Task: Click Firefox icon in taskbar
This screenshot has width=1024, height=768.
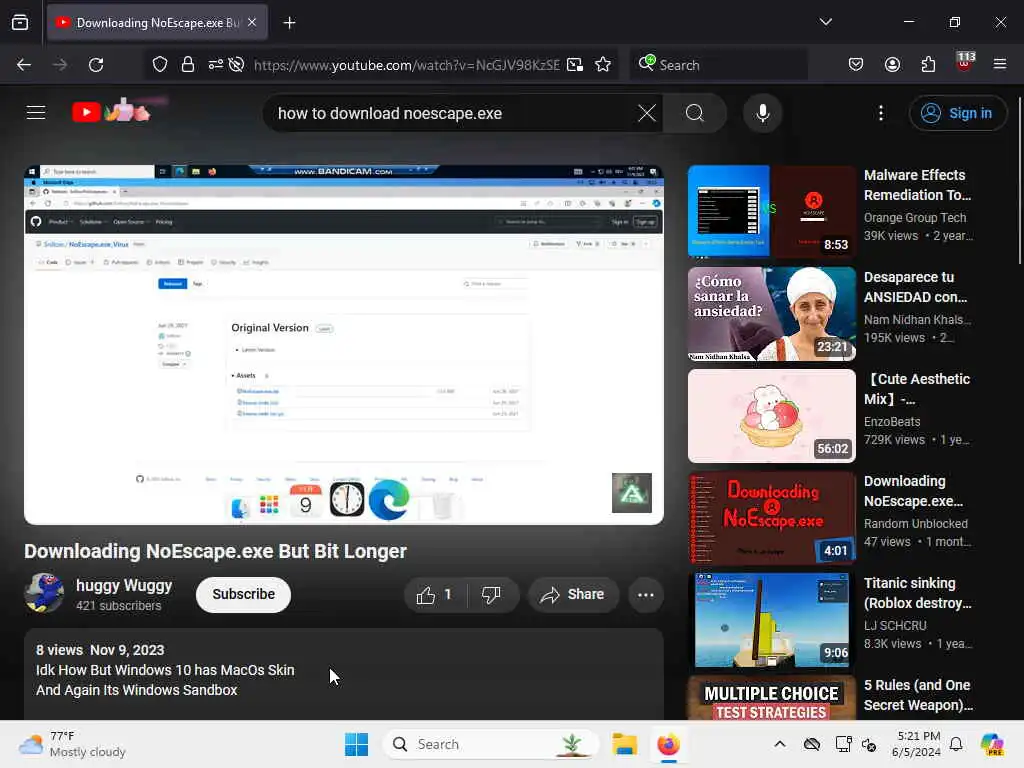Action: pos(668,744)
